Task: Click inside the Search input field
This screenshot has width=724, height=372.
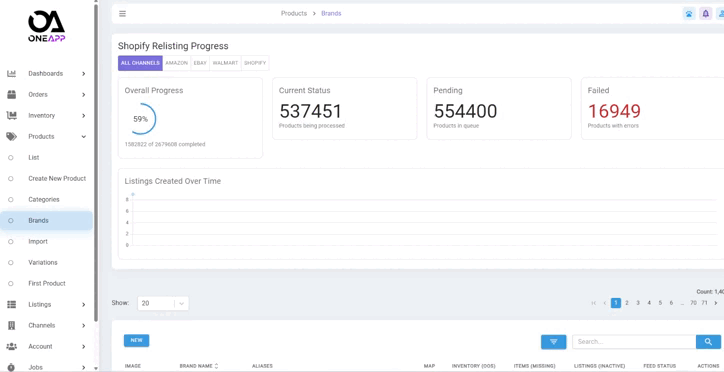Action: pos(634,342)
